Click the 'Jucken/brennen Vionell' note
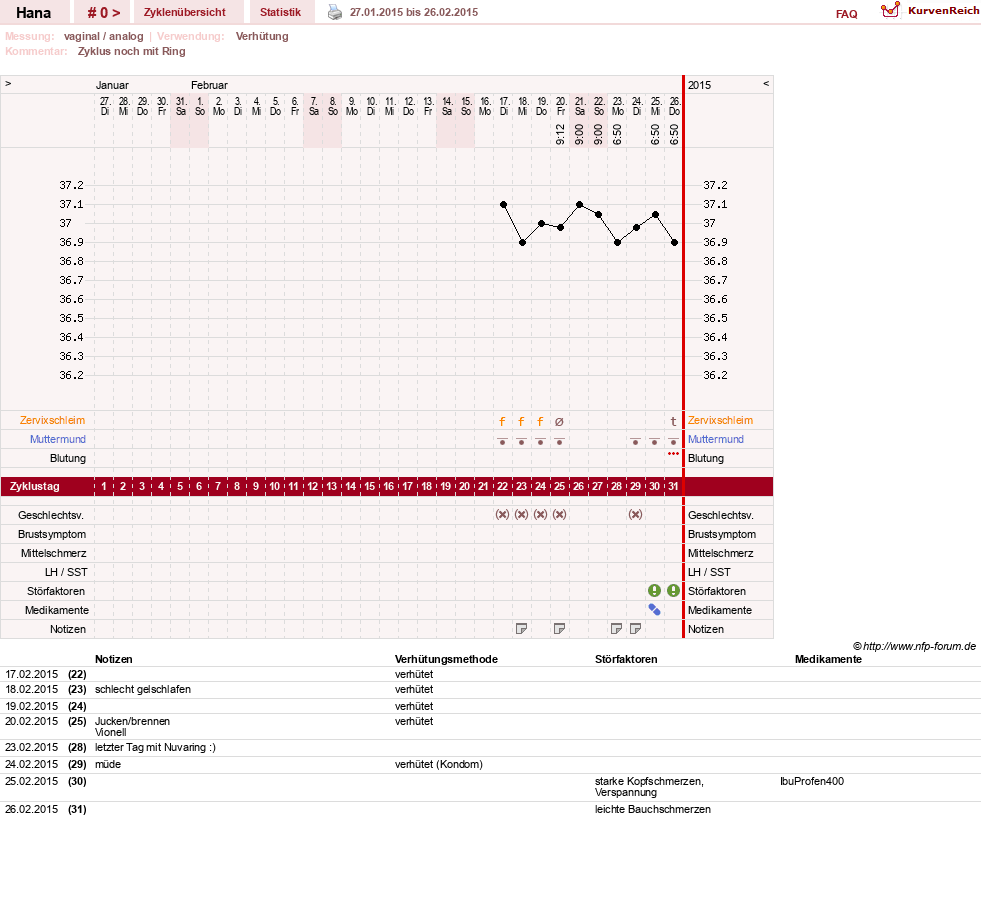Image resolution: width=981 pixels, height=906 pixels. click(132, 727)
